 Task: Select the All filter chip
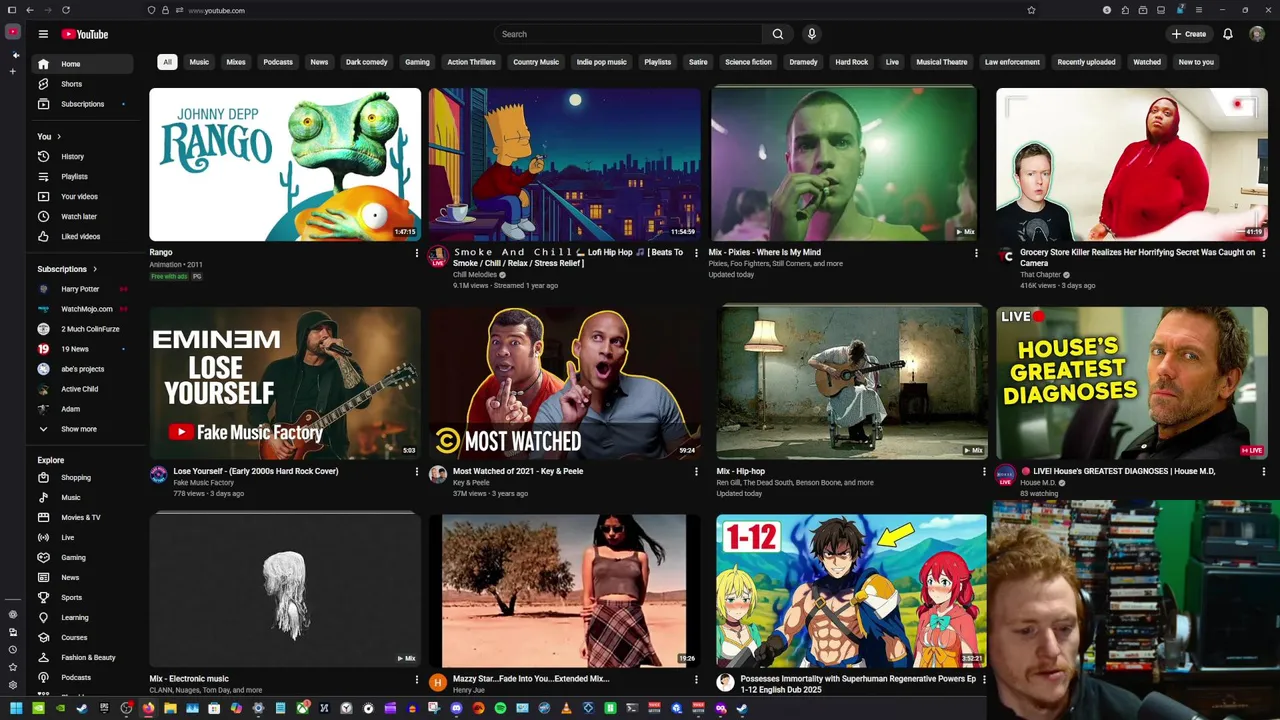tap(167, 62)
